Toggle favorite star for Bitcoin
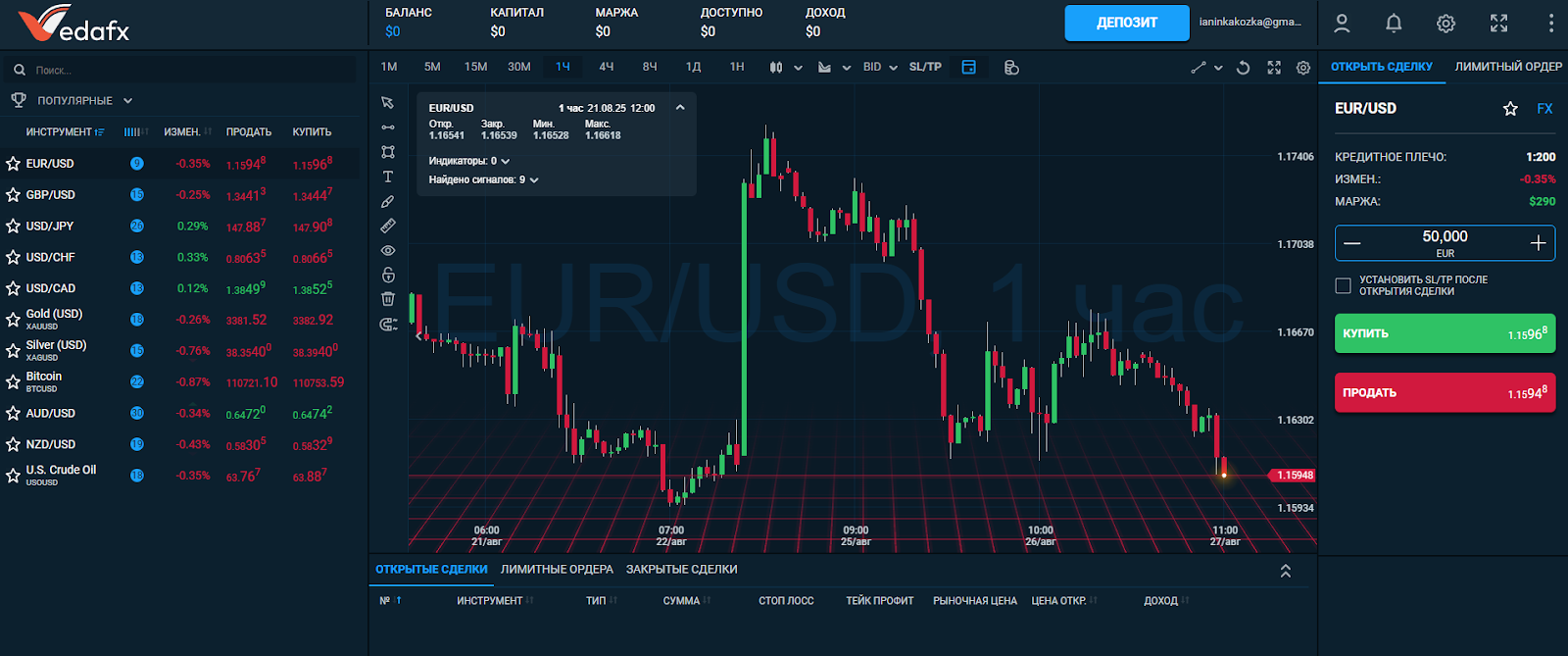 pyautogui.click(x=13, y=382)
